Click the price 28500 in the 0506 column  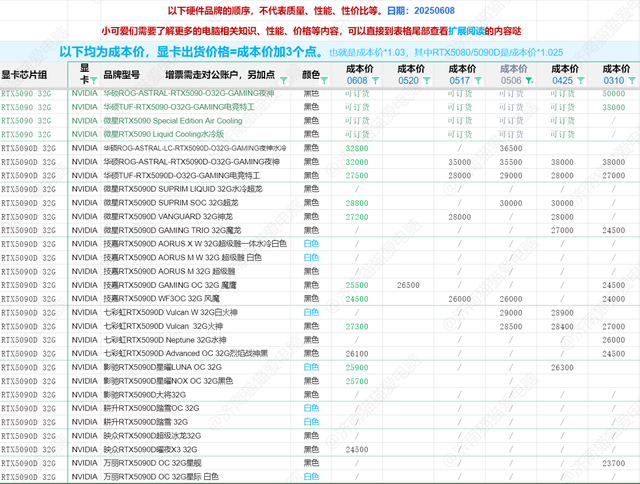click(511, 326)
